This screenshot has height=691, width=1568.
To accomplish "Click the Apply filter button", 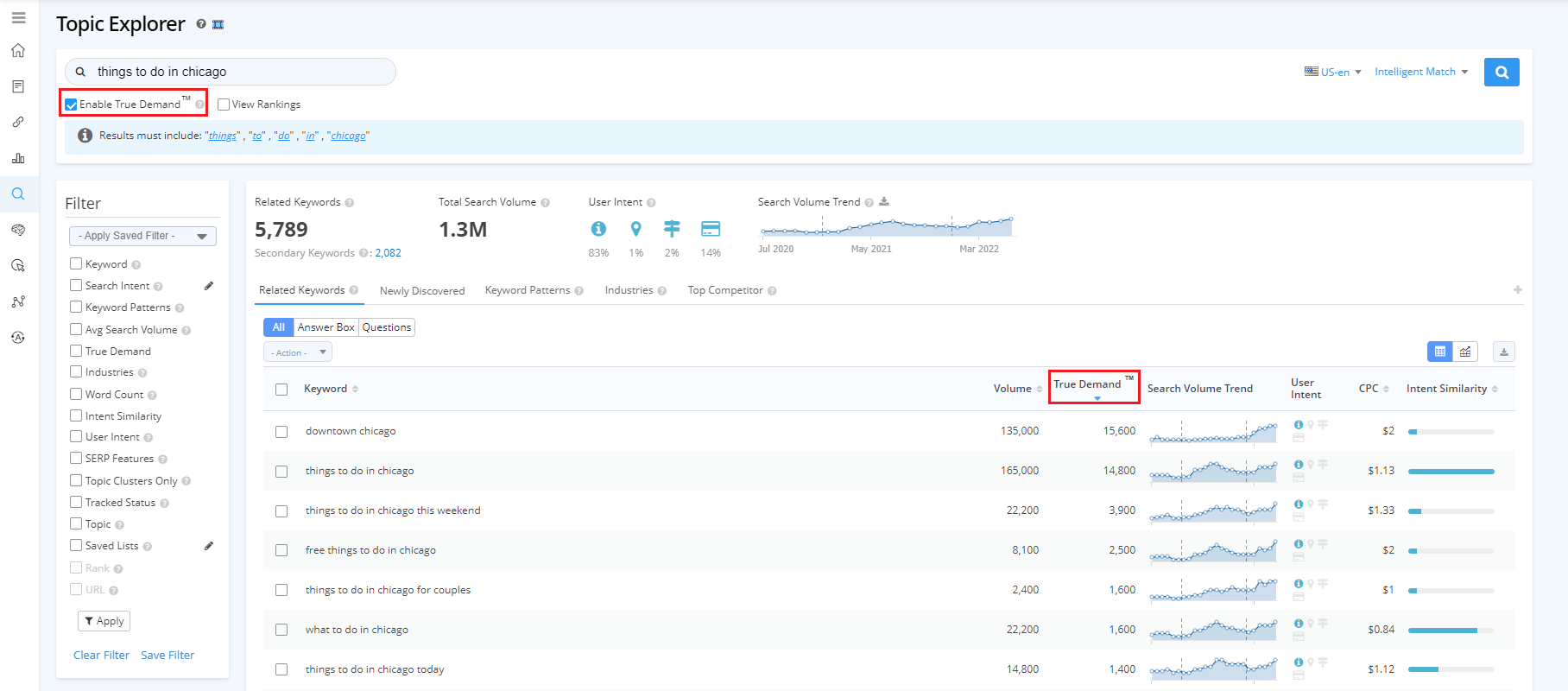I will tap(104, 621).
